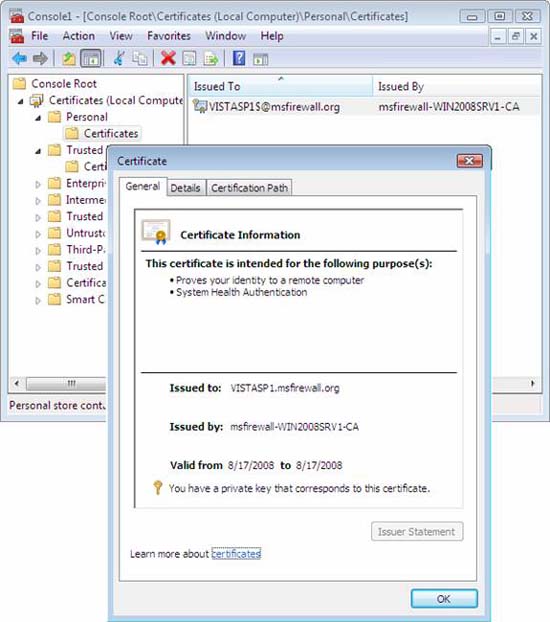Click the tree pane horizontal scrollbar thumb

click(66, 384)
